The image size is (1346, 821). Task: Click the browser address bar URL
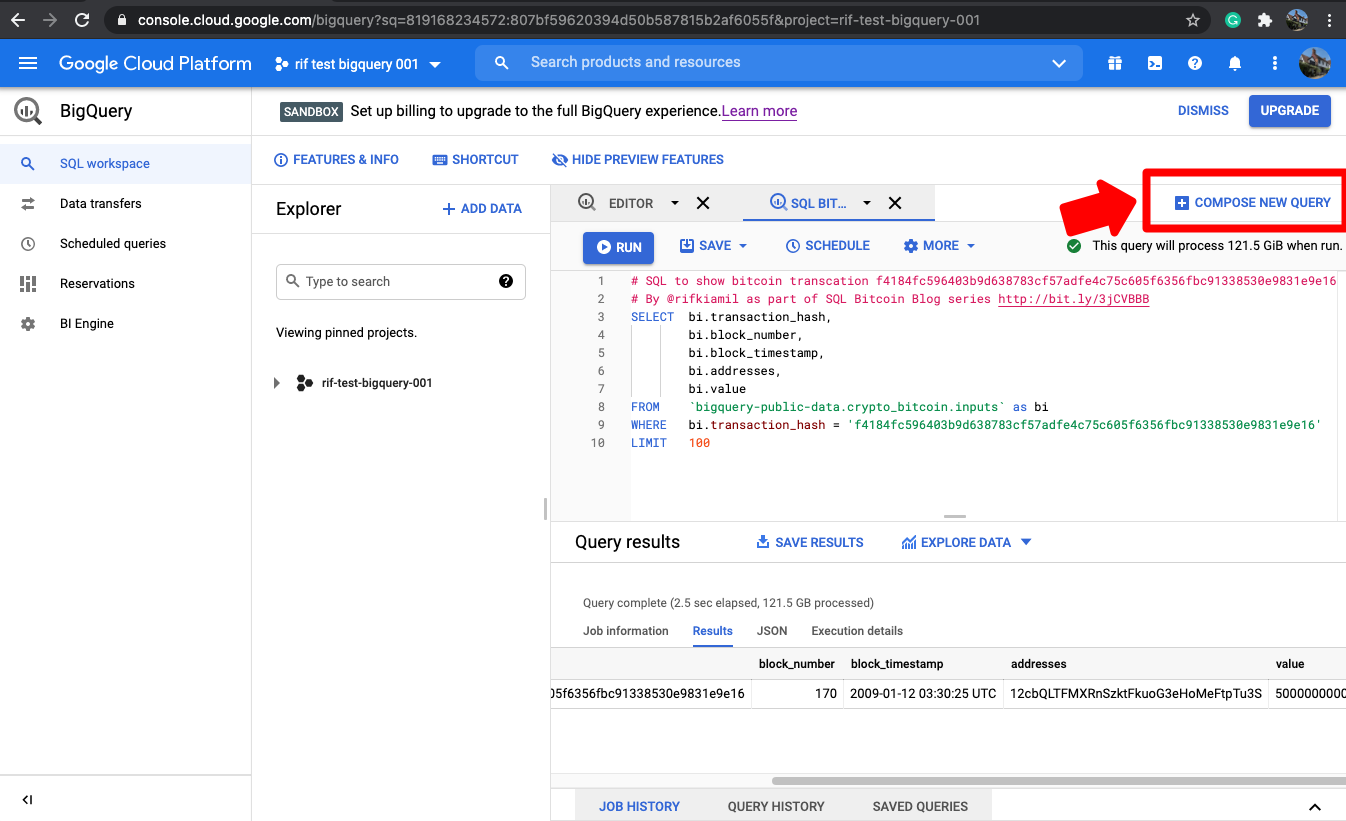558,20
